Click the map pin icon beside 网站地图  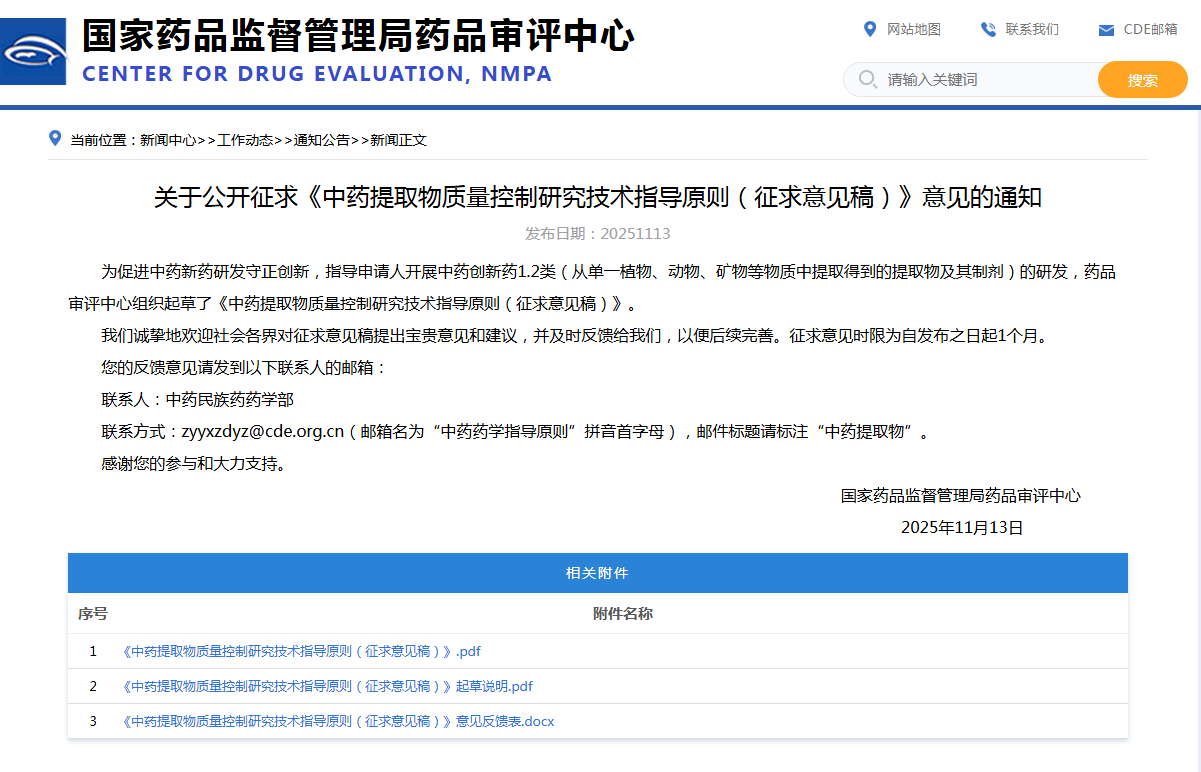point(870,29)
